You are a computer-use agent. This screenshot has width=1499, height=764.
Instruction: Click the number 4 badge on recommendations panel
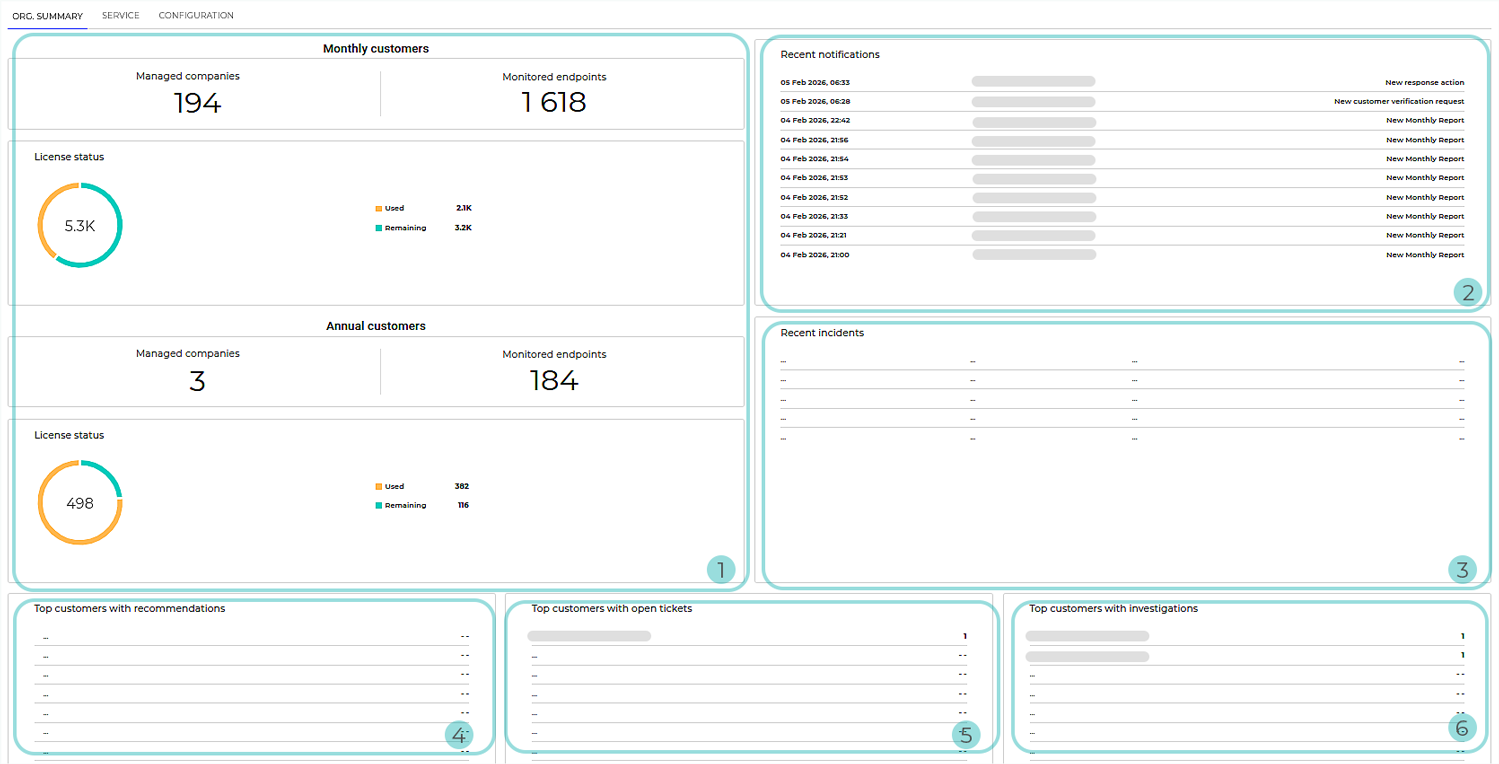459,734
